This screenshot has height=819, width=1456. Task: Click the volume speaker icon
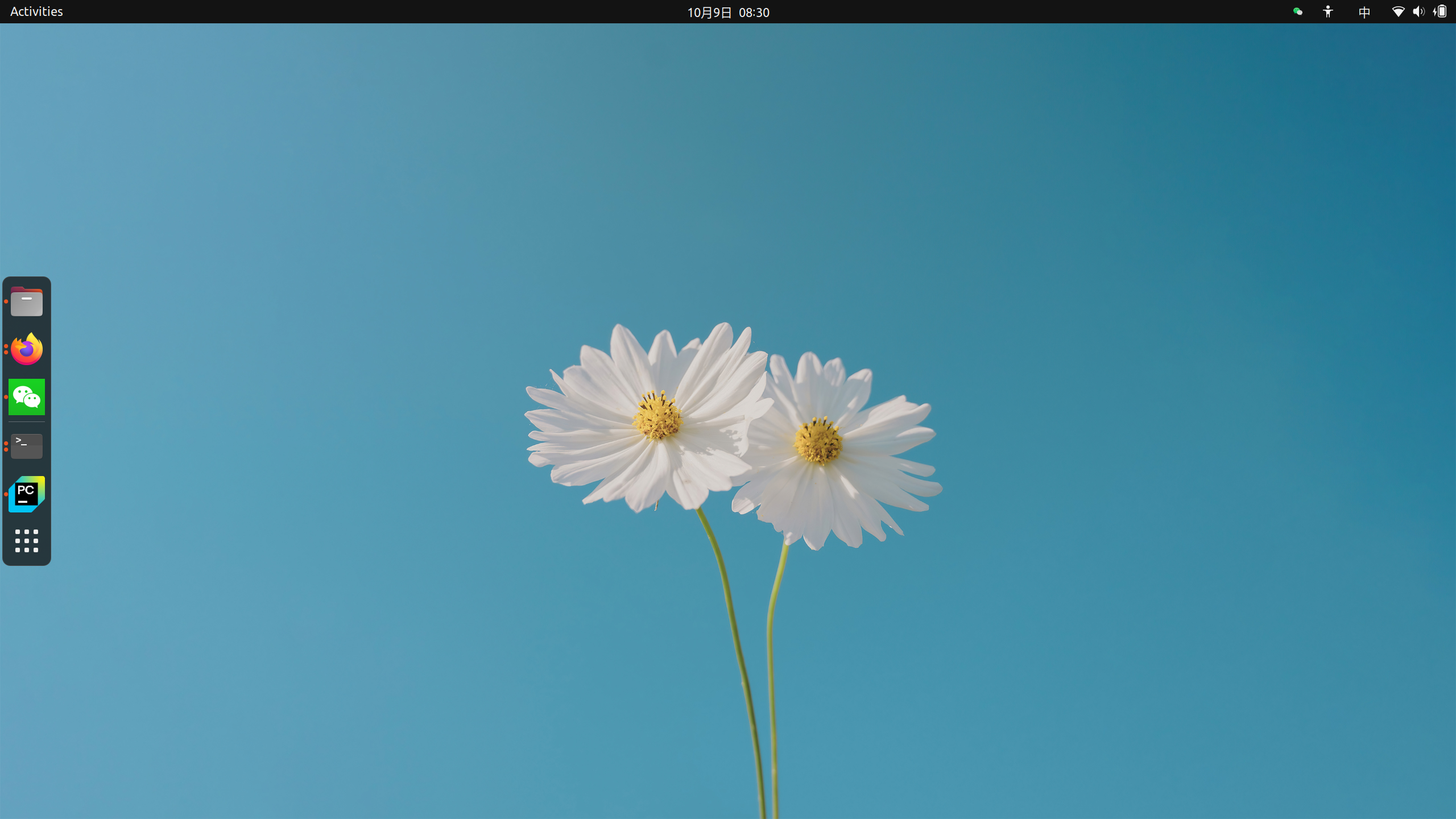pyautogui.click(x=1418, y=11)
